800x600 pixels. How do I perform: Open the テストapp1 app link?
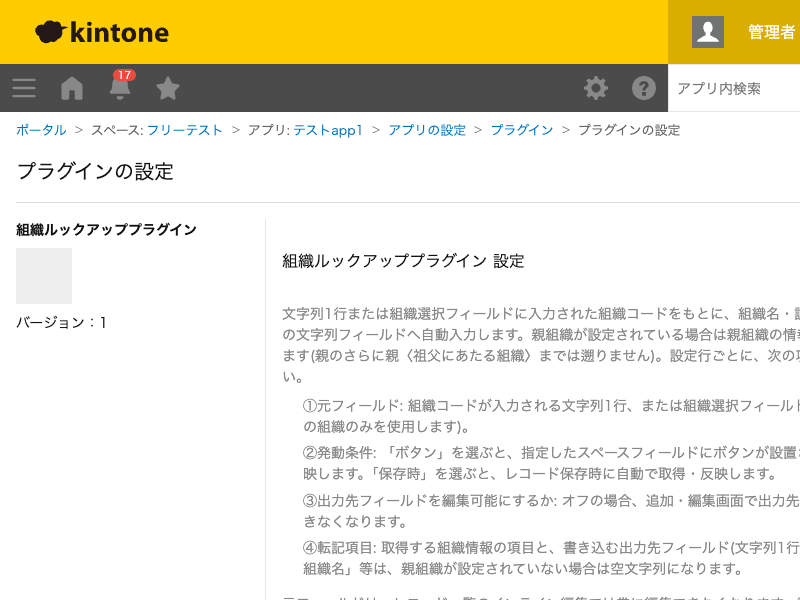click(328, 130)
